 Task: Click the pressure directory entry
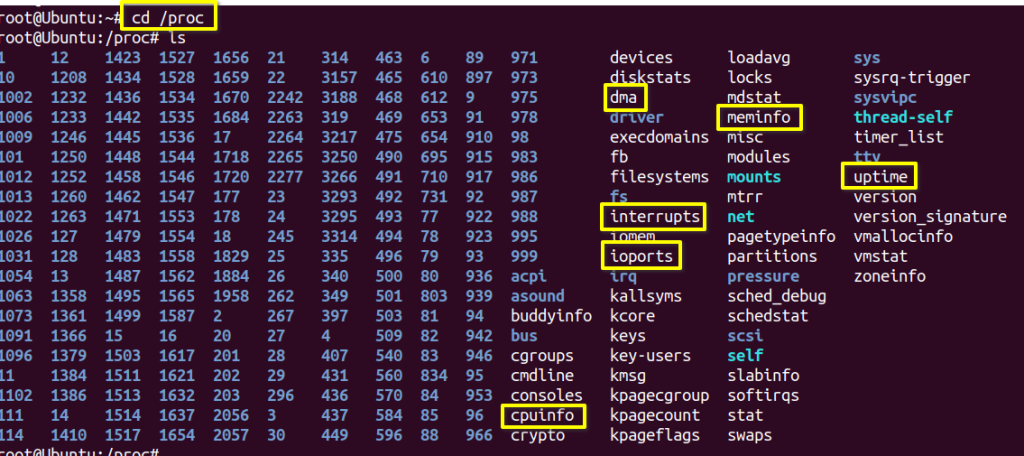[x=763, y=276]
